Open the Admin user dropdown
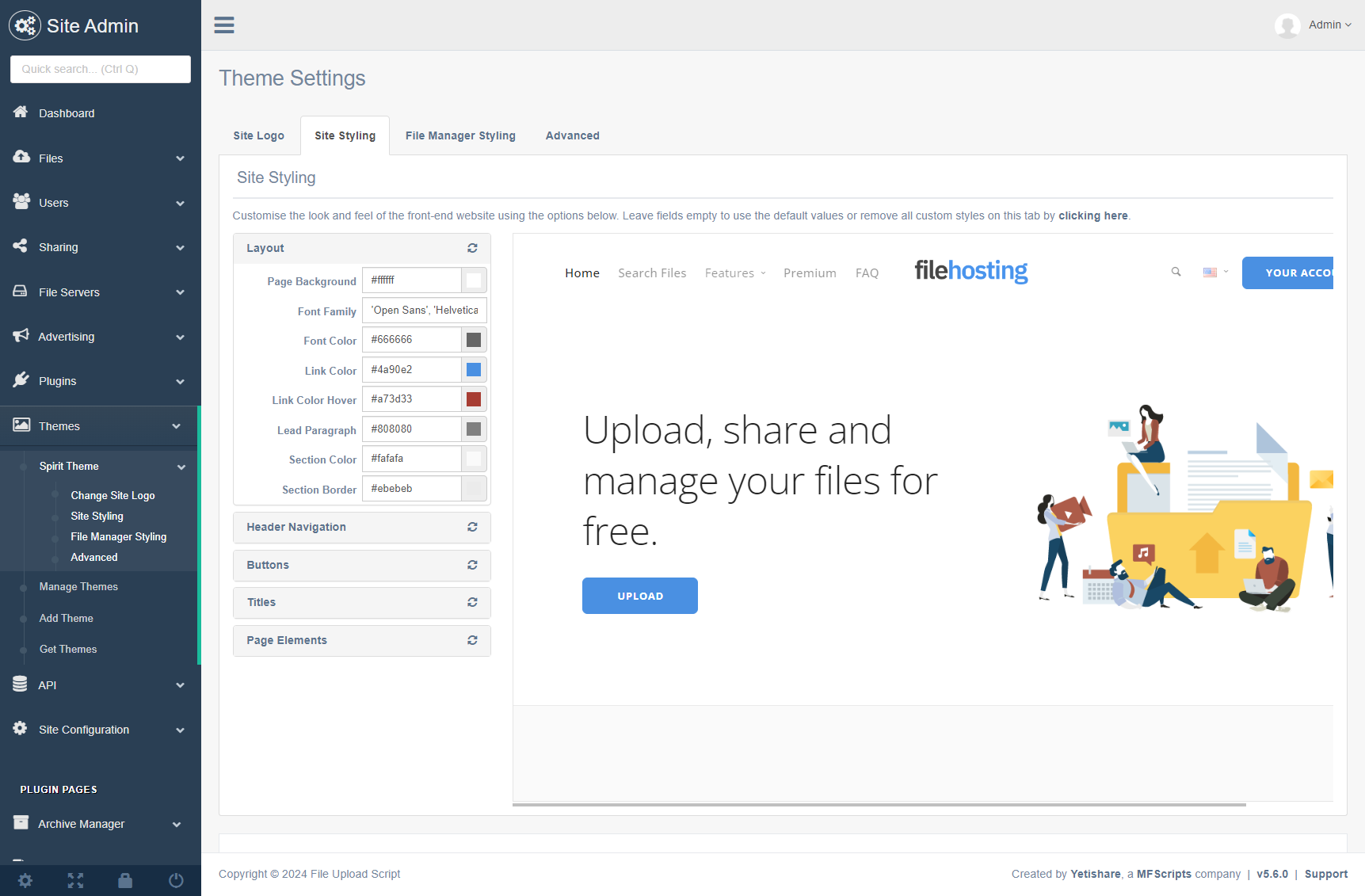 tap(1316, 25)
